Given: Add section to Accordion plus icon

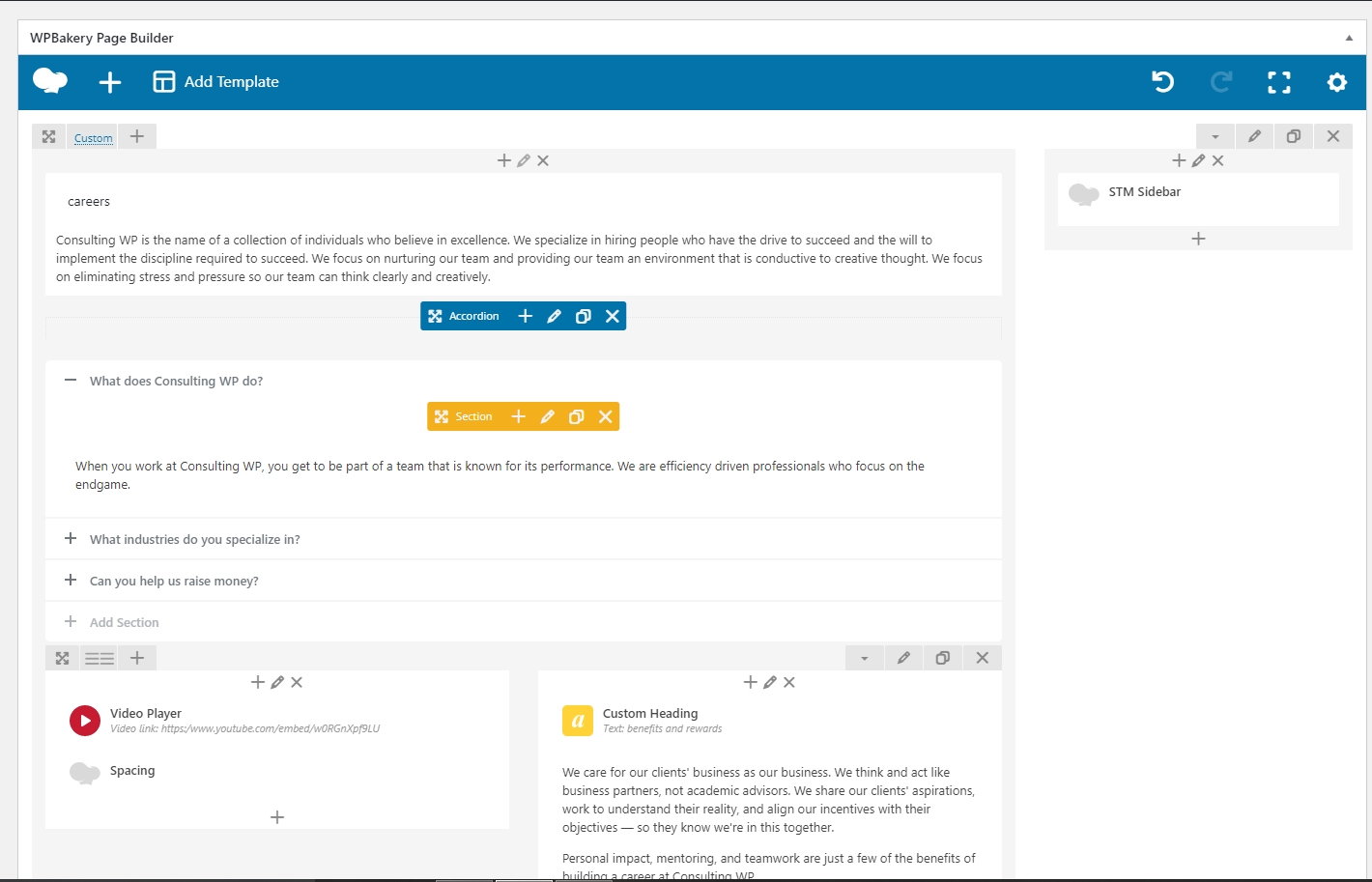Looking at the screenshot, I should pos(526,316).
